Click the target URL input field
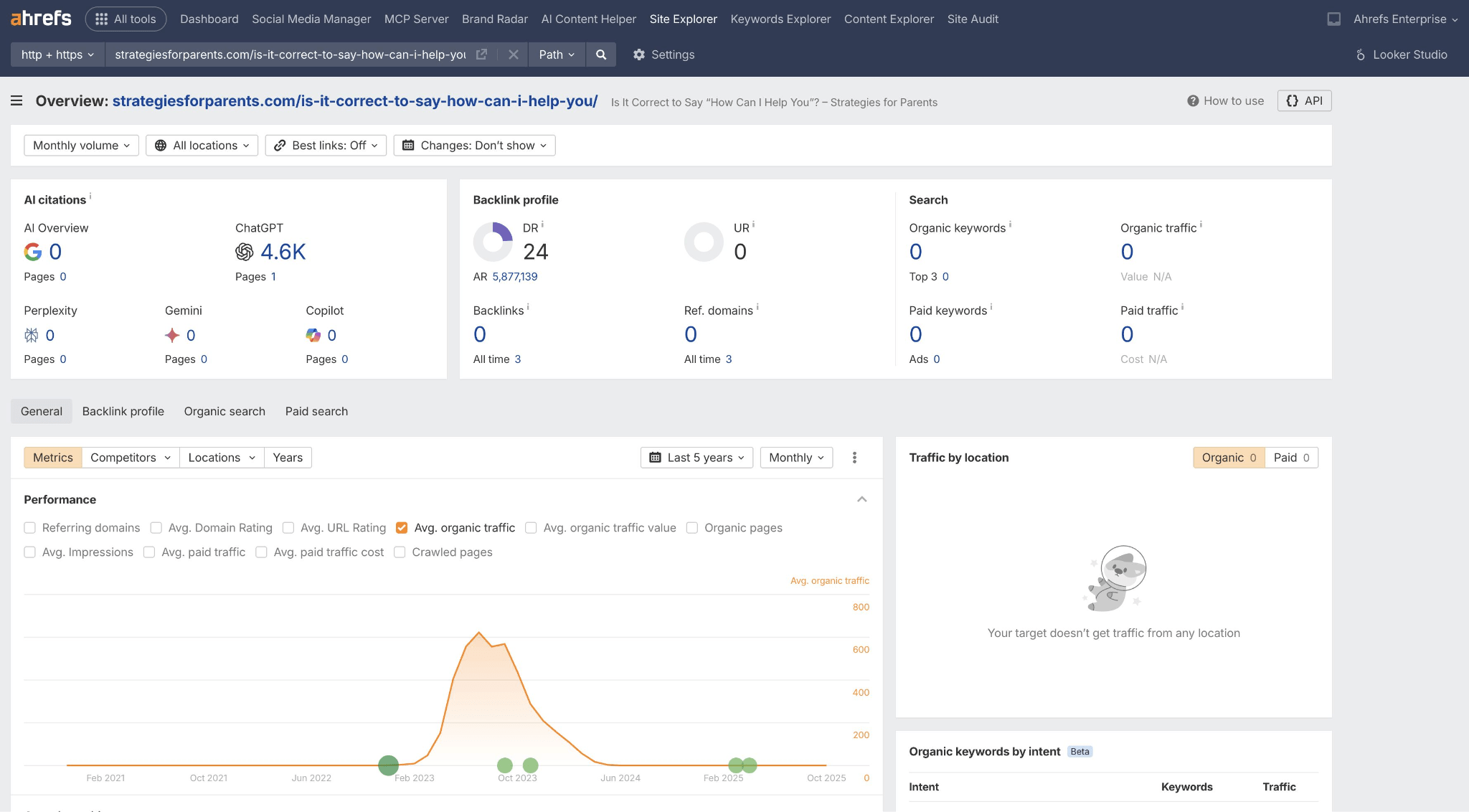This screenshot has width=1469, height=812. (x=287, y=55)
